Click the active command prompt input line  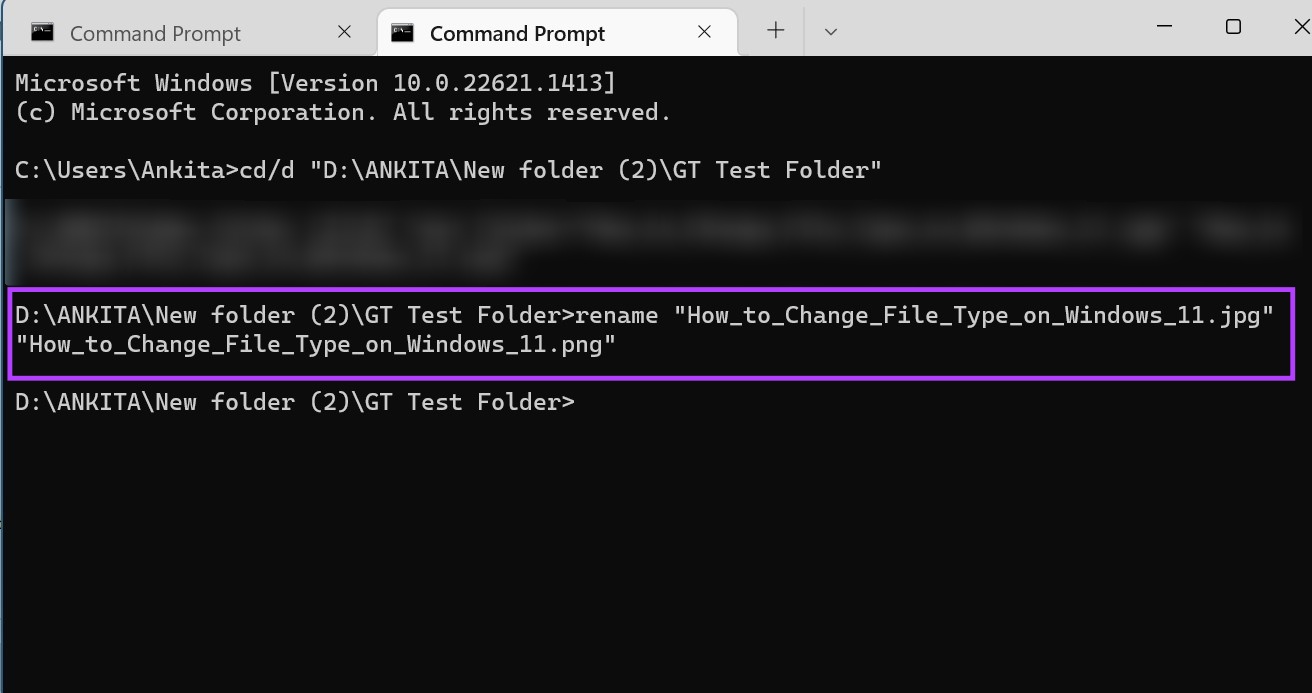pos(295,401)
